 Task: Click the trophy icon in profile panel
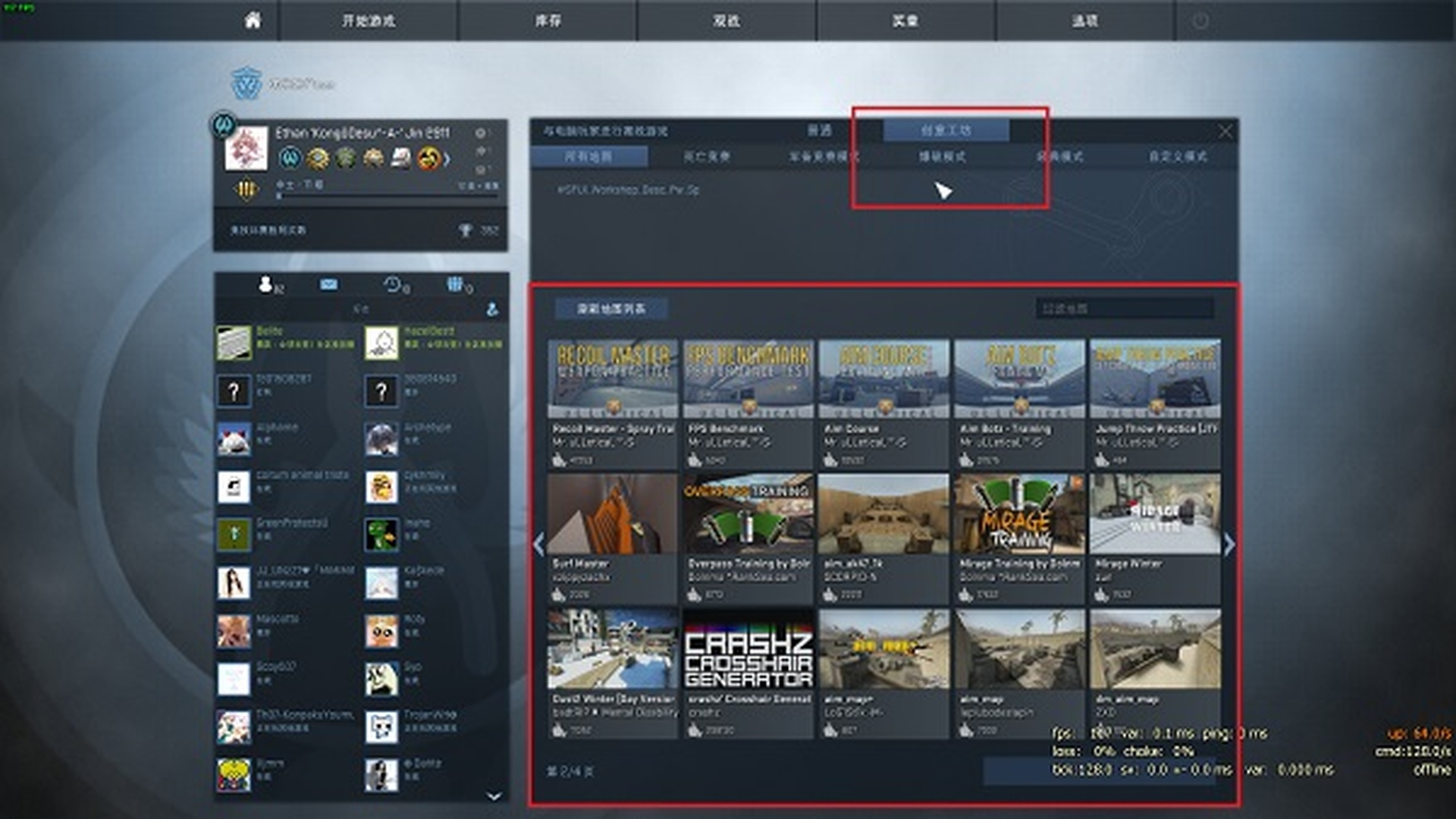[x=466, y=230]
